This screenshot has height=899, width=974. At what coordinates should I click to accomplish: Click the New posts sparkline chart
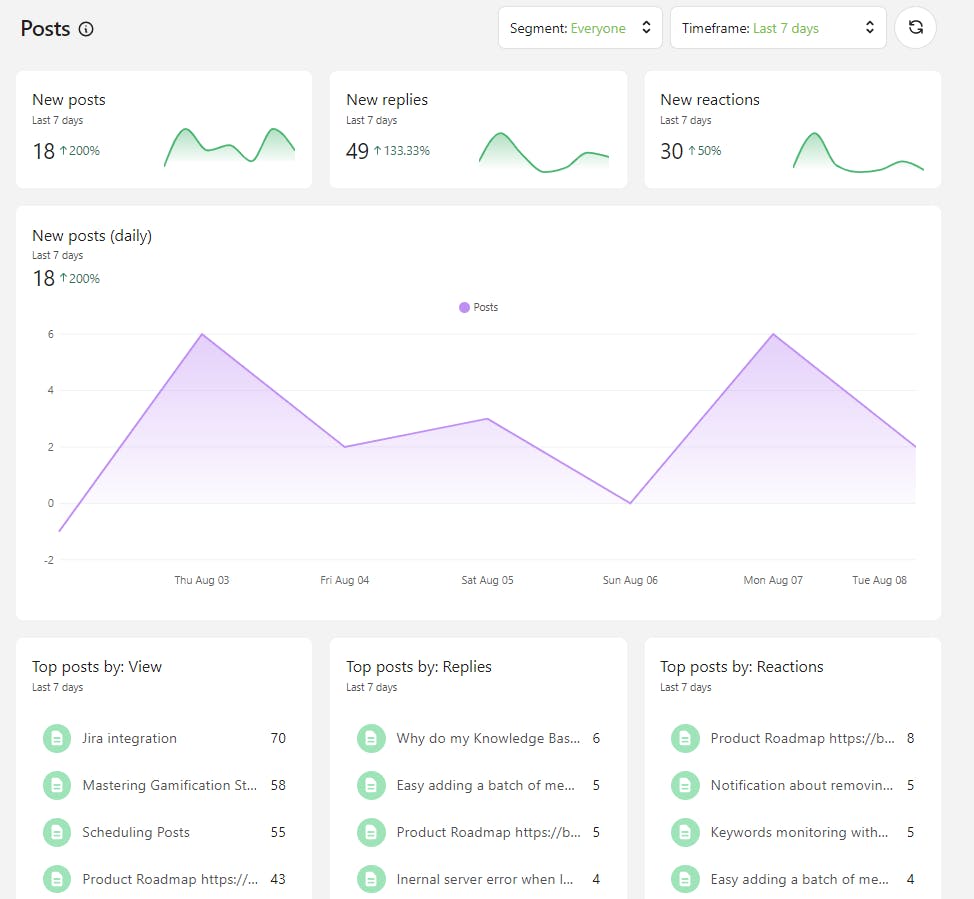pyautogui.click(x=230, y=146)
